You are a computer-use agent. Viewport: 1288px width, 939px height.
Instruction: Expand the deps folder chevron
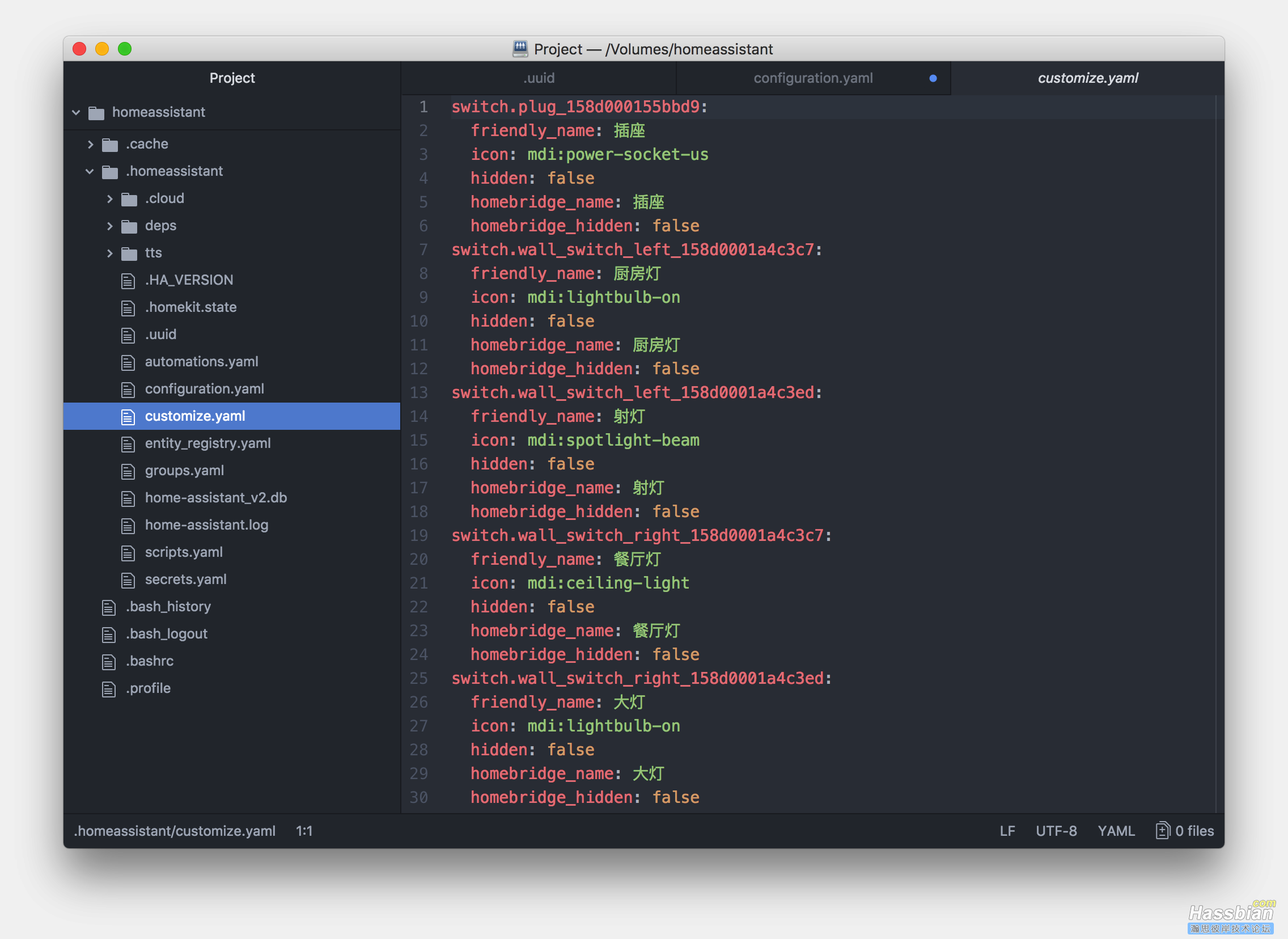tap(109, 226)
